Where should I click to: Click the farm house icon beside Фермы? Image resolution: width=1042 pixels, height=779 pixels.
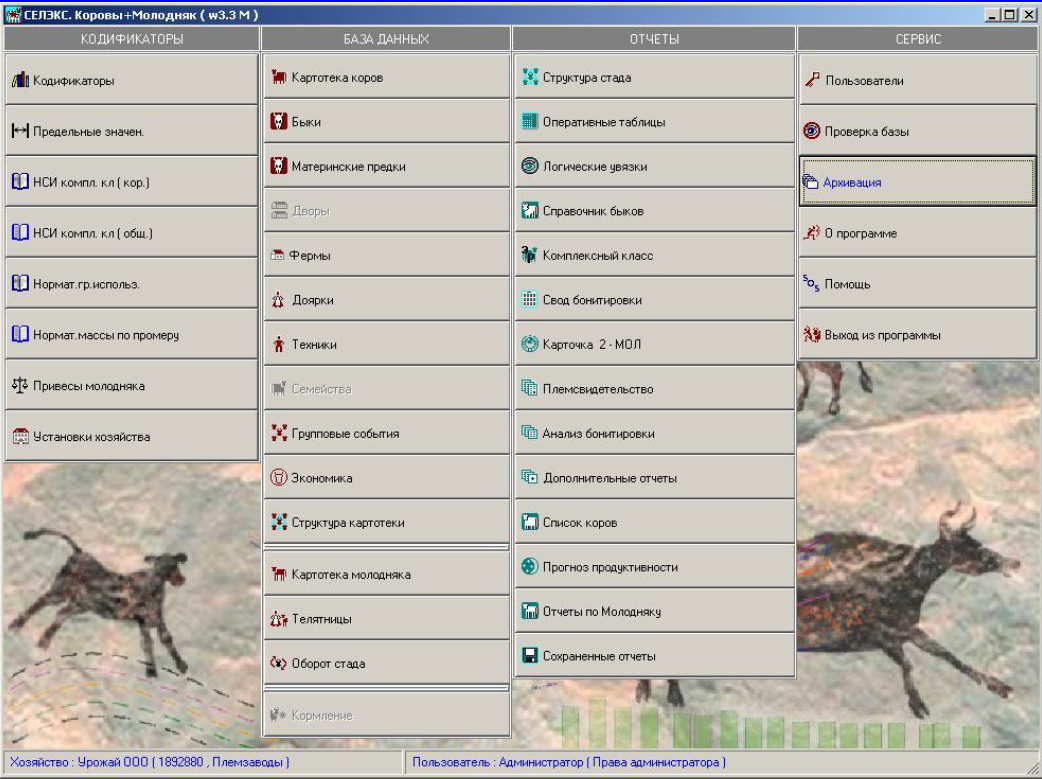pos(278,255)
